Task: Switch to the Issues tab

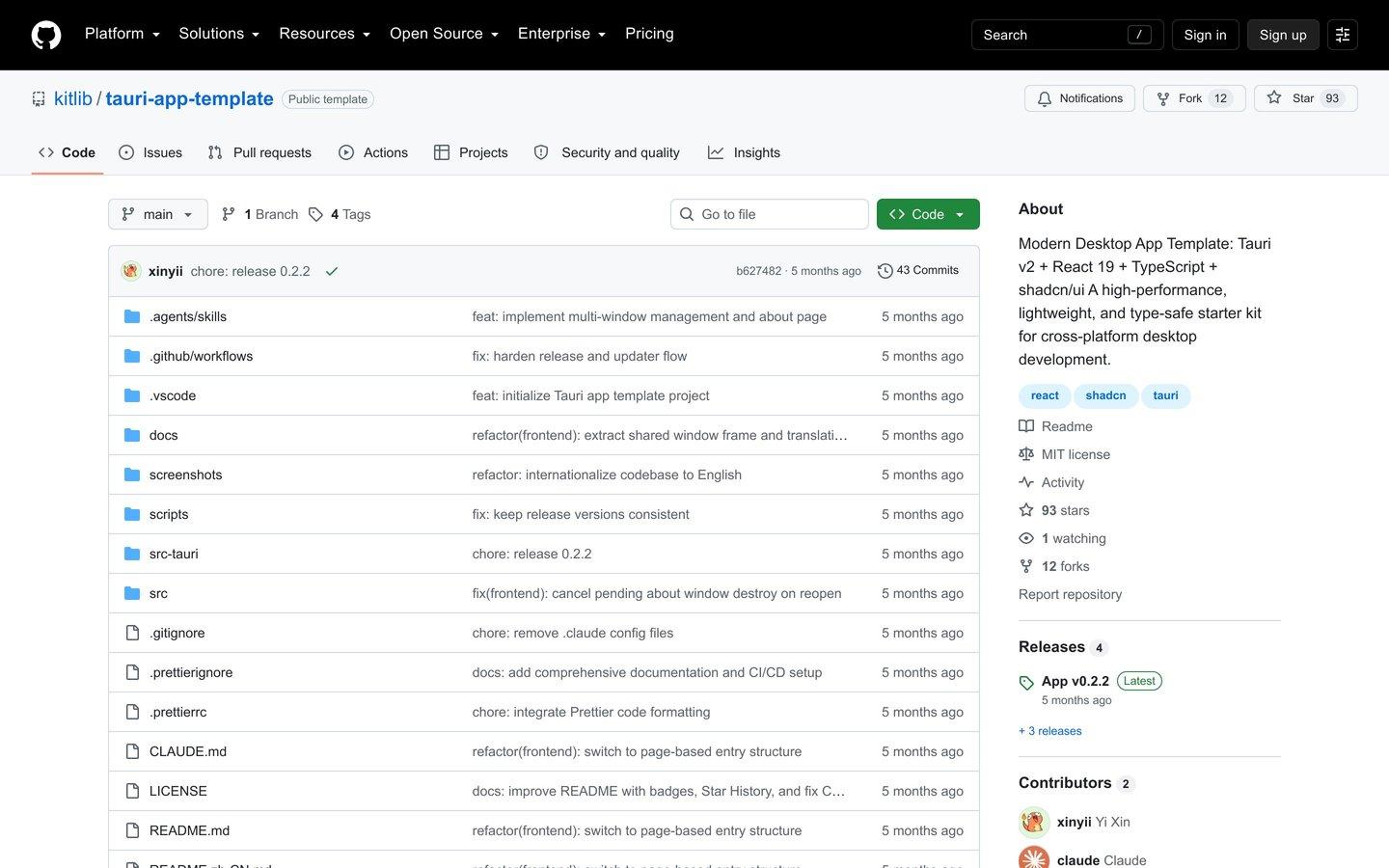Action: tap(150, 152)
